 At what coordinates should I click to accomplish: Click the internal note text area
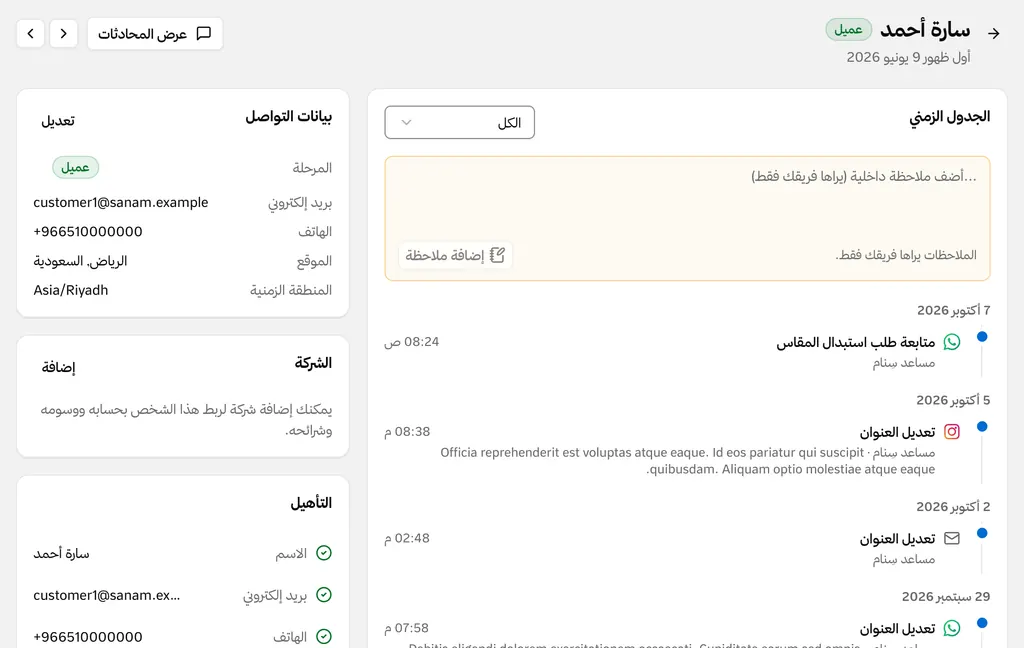tap(687, 199)
